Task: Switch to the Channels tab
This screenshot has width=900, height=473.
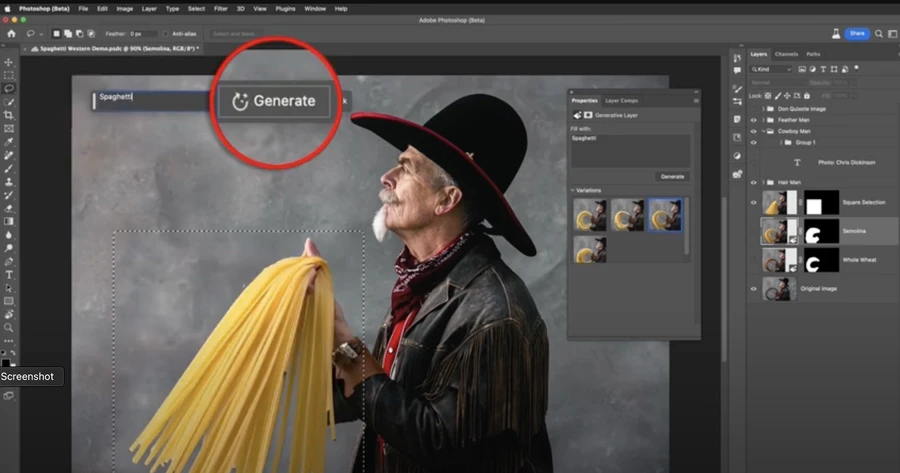Action: 786,54
